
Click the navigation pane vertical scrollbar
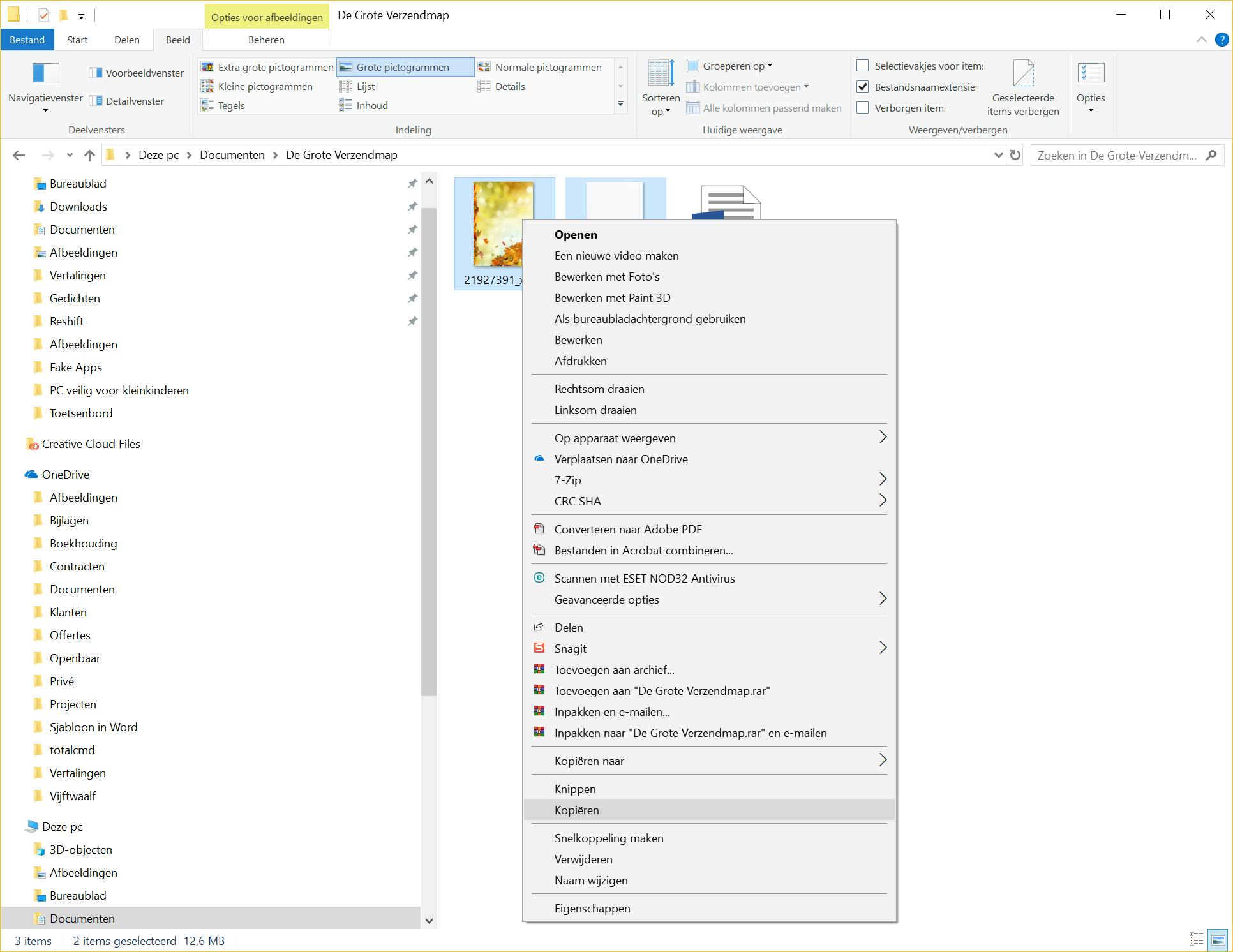[x=429, y=447]
